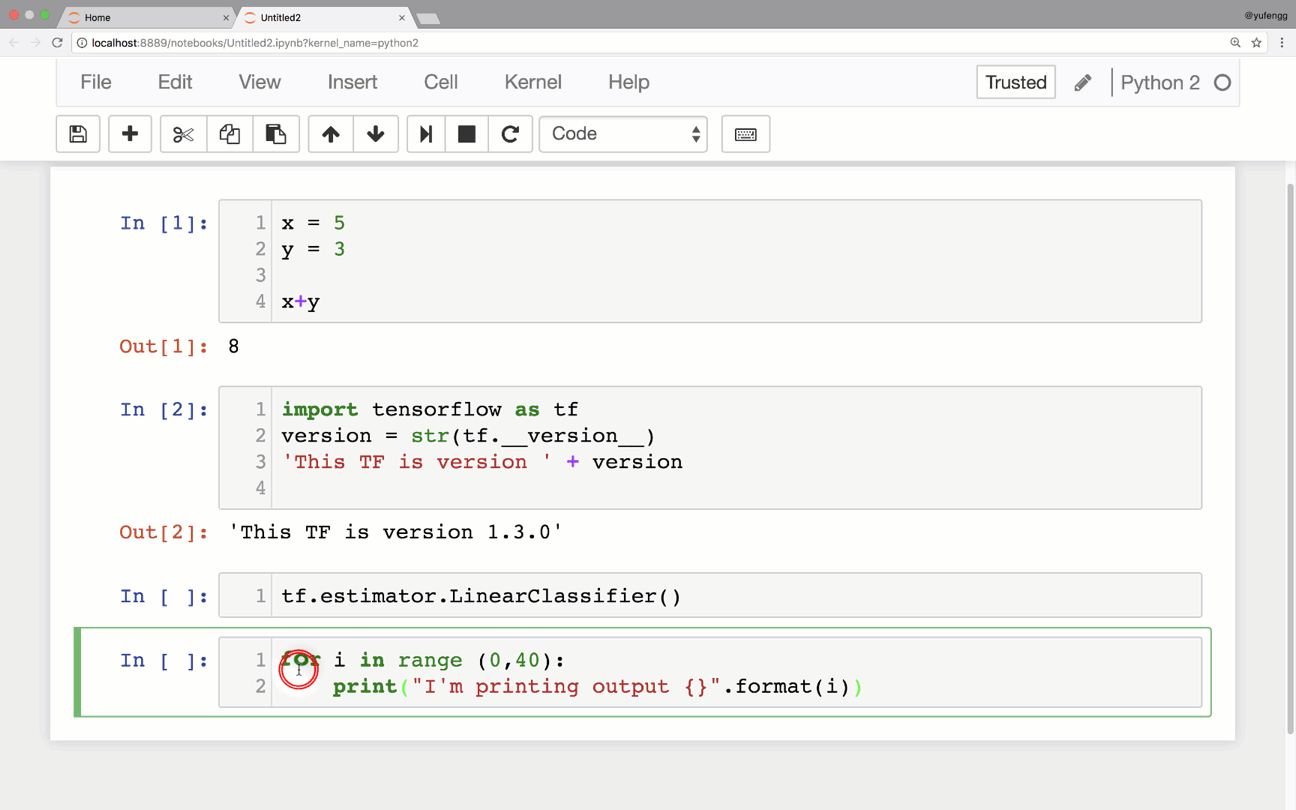Open a new browser tab
The image size is (1296, 810).
coord(428,18)
